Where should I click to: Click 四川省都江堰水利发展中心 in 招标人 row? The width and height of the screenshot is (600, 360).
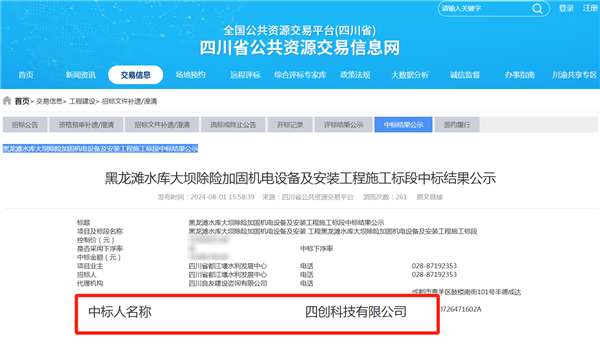click(x=228, y=275)
